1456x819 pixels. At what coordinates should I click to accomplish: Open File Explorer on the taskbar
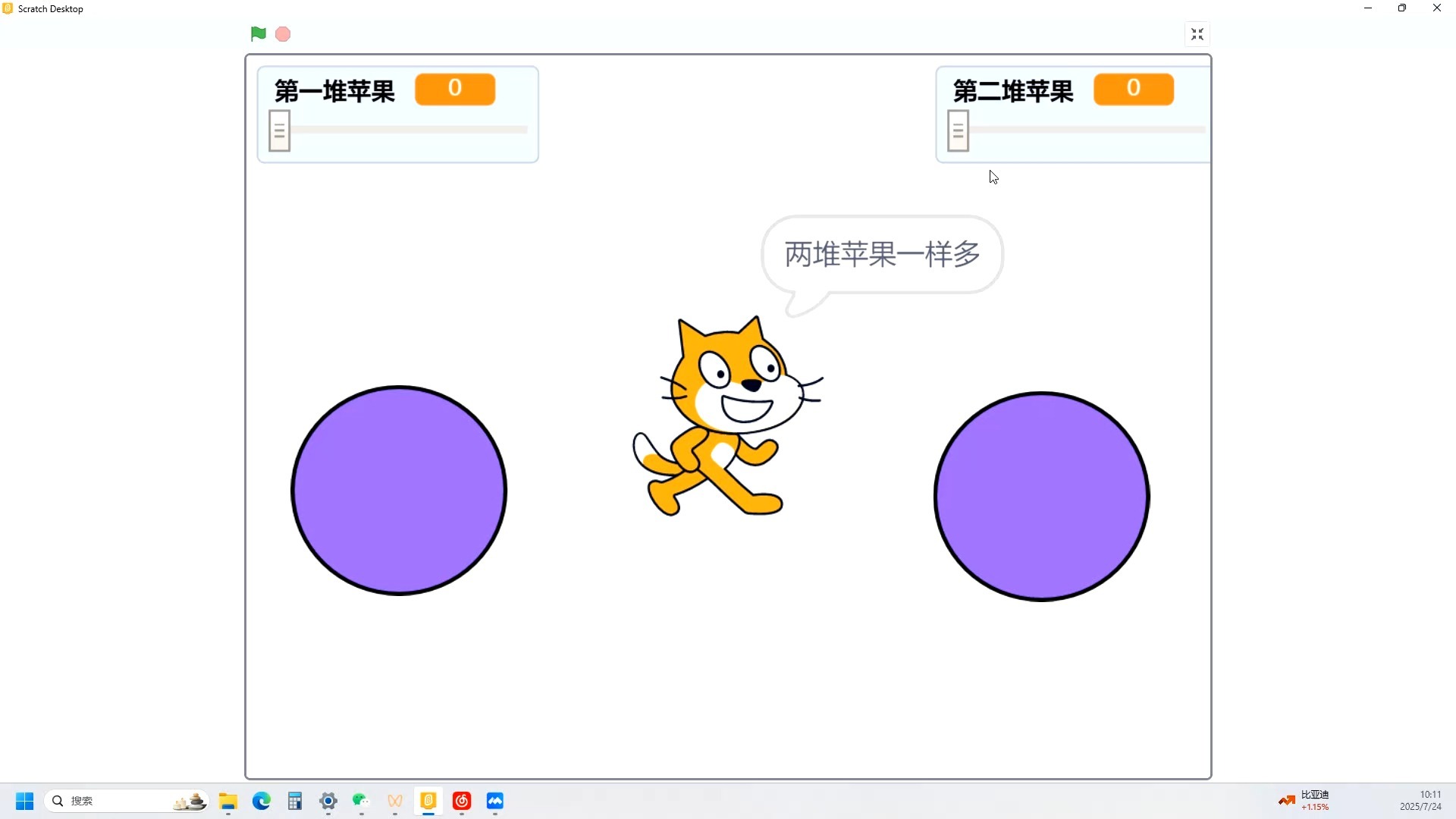(x=228, y=802)
